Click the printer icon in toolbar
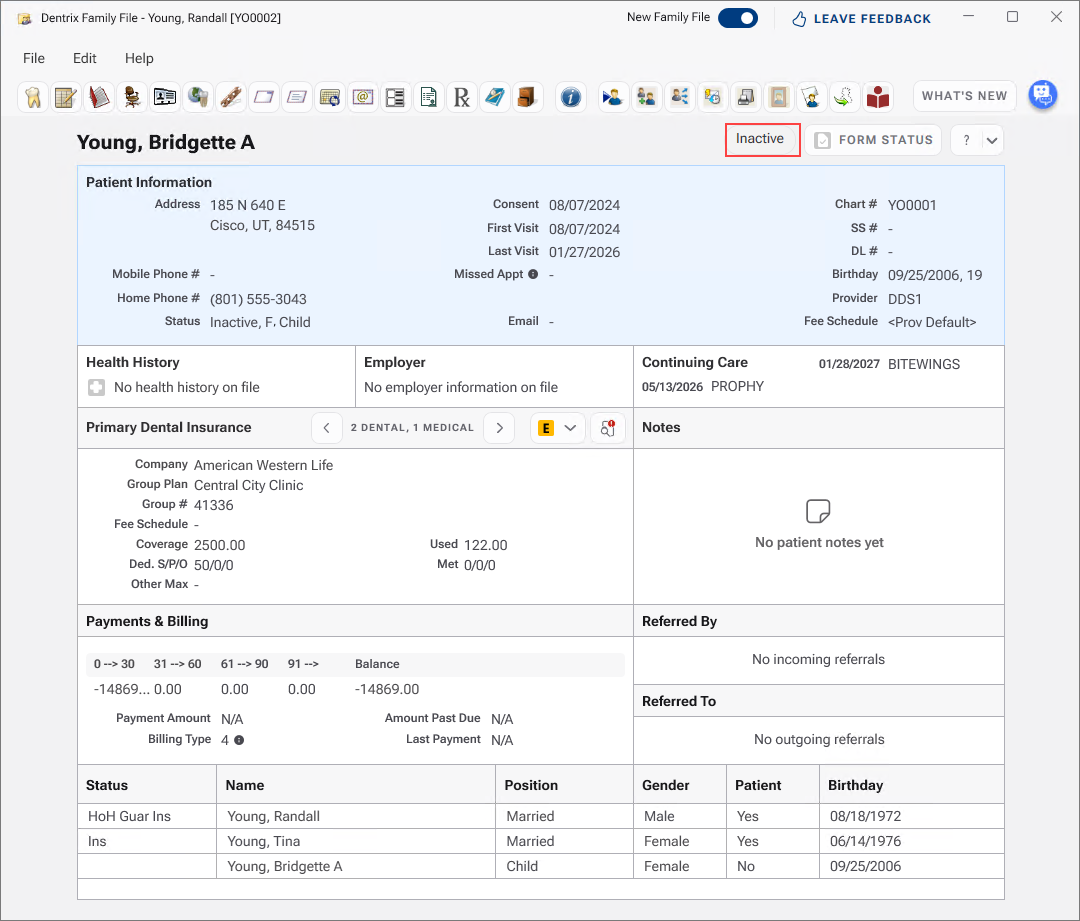 [745, 97]
